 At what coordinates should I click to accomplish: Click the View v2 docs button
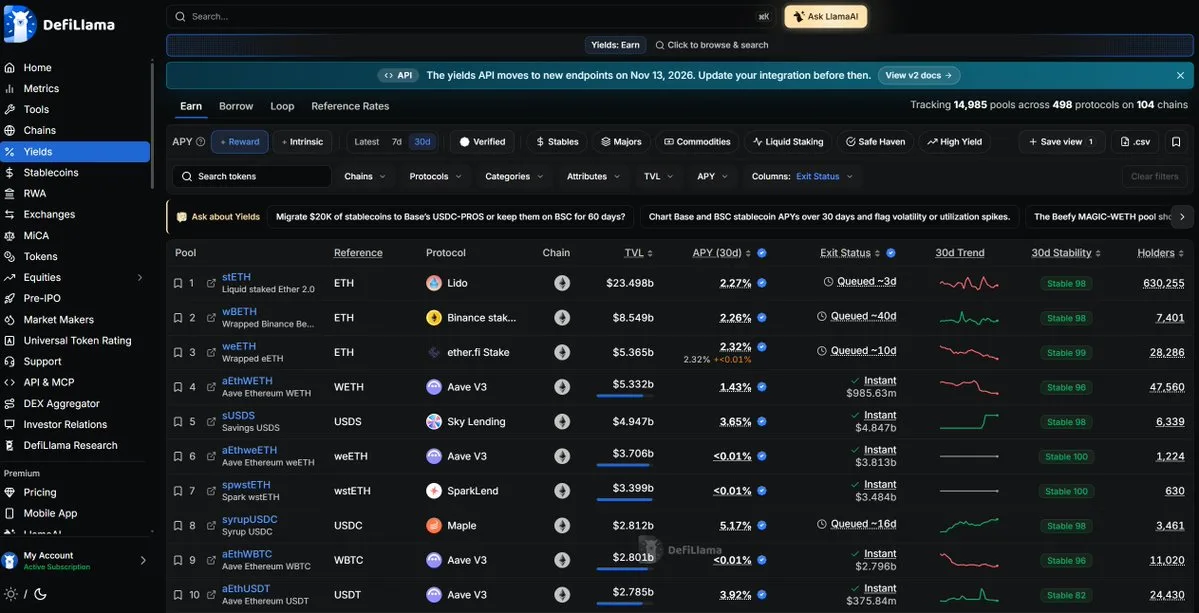point(919,76)
